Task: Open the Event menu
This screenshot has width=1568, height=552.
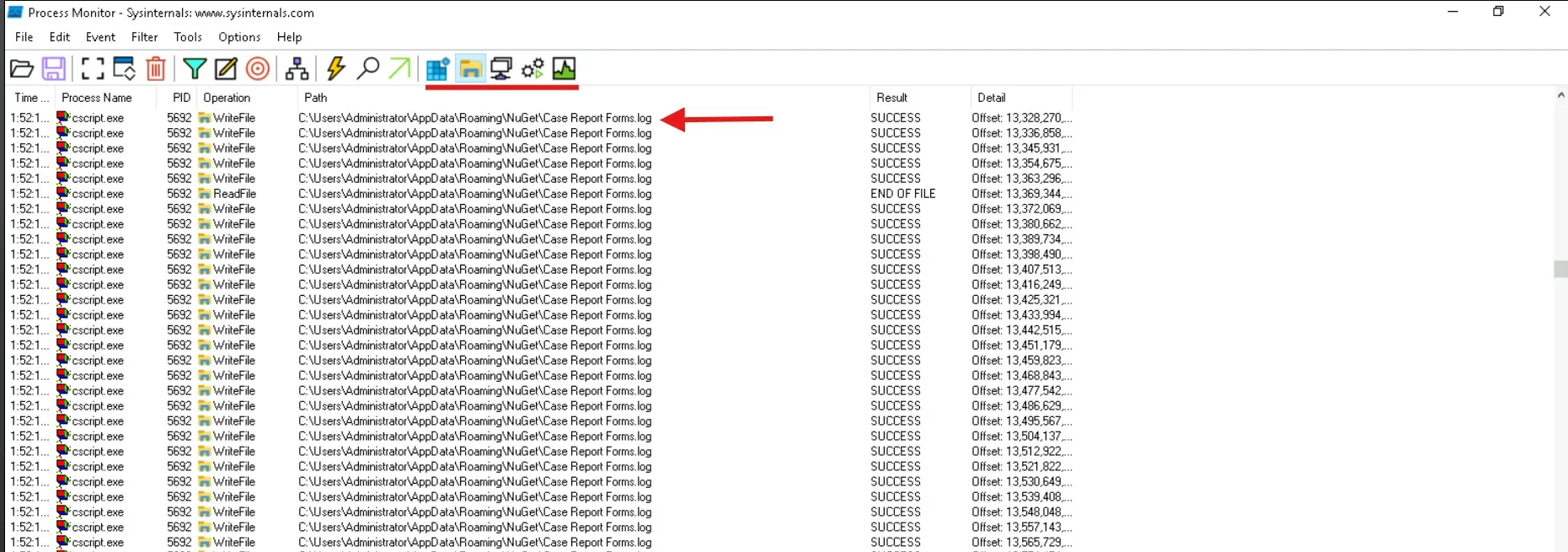Action: [100, 37]
